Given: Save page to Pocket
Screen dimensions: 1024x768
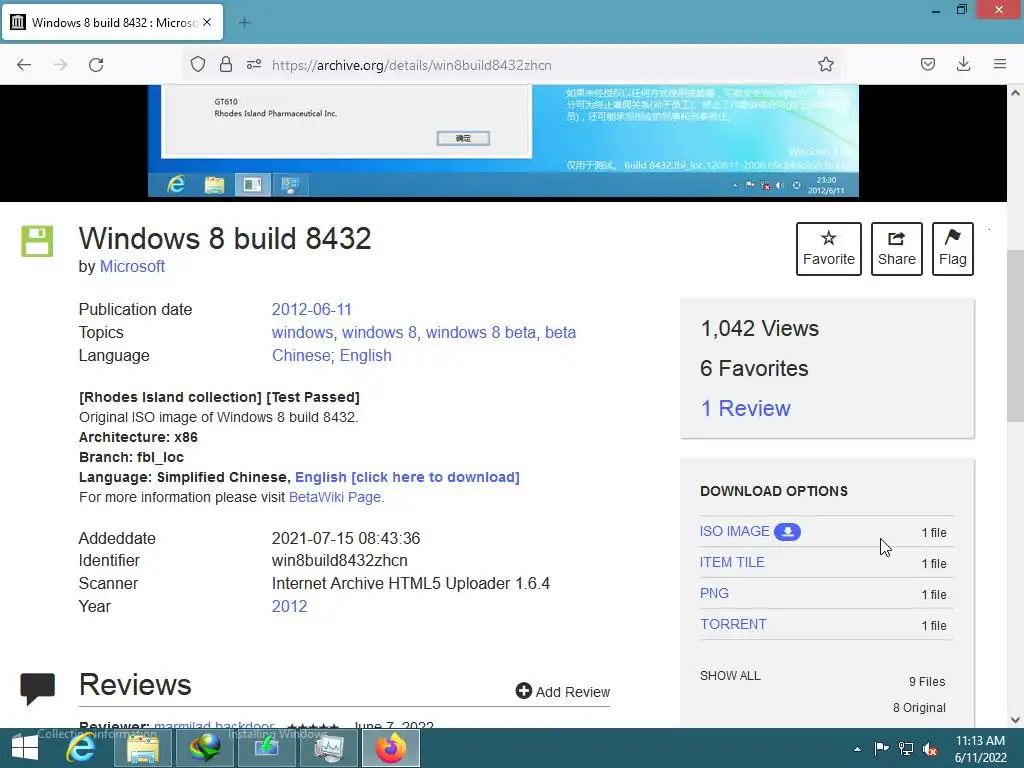Looking at the screenshot, I should pyautogui.click(x=927, y=64).
